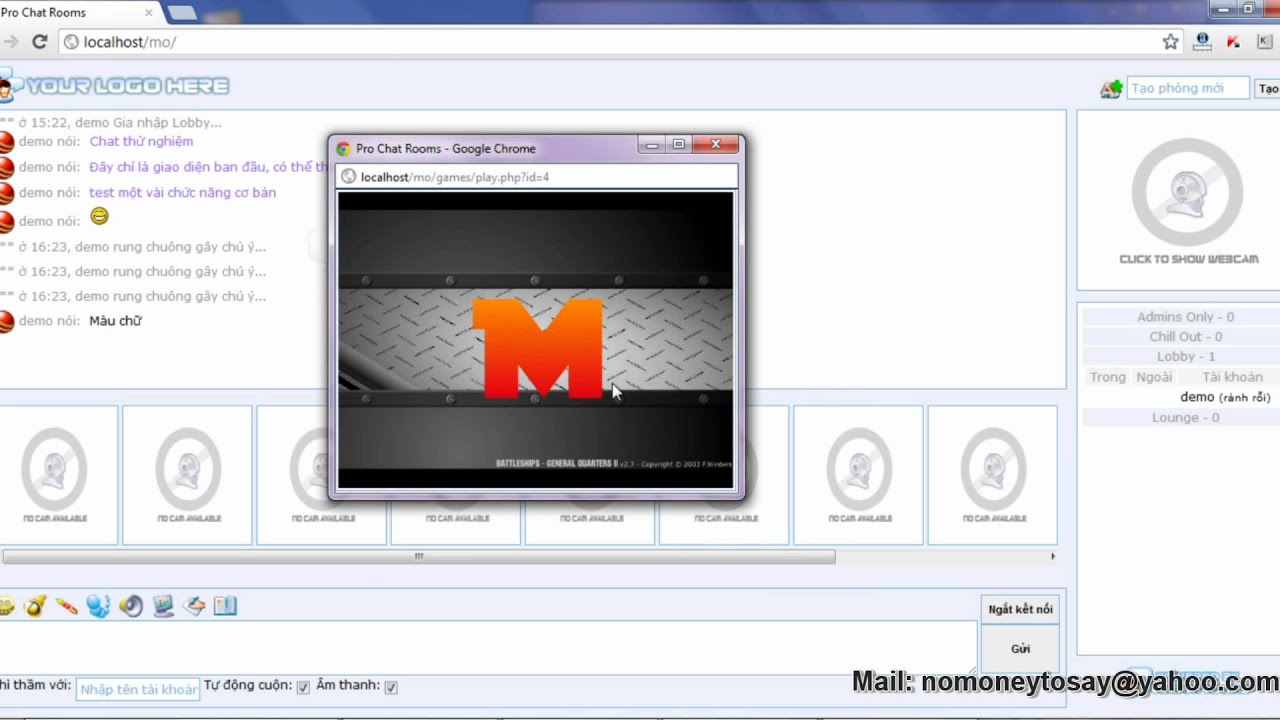Bookmark this page with the star icon

(1170, 42)
